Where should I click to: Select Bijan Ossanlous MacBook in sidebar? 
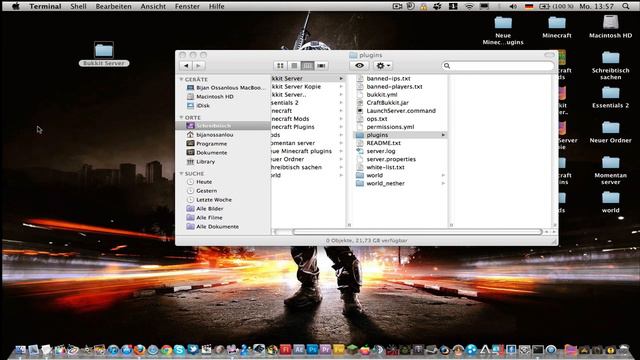[226, 88]
